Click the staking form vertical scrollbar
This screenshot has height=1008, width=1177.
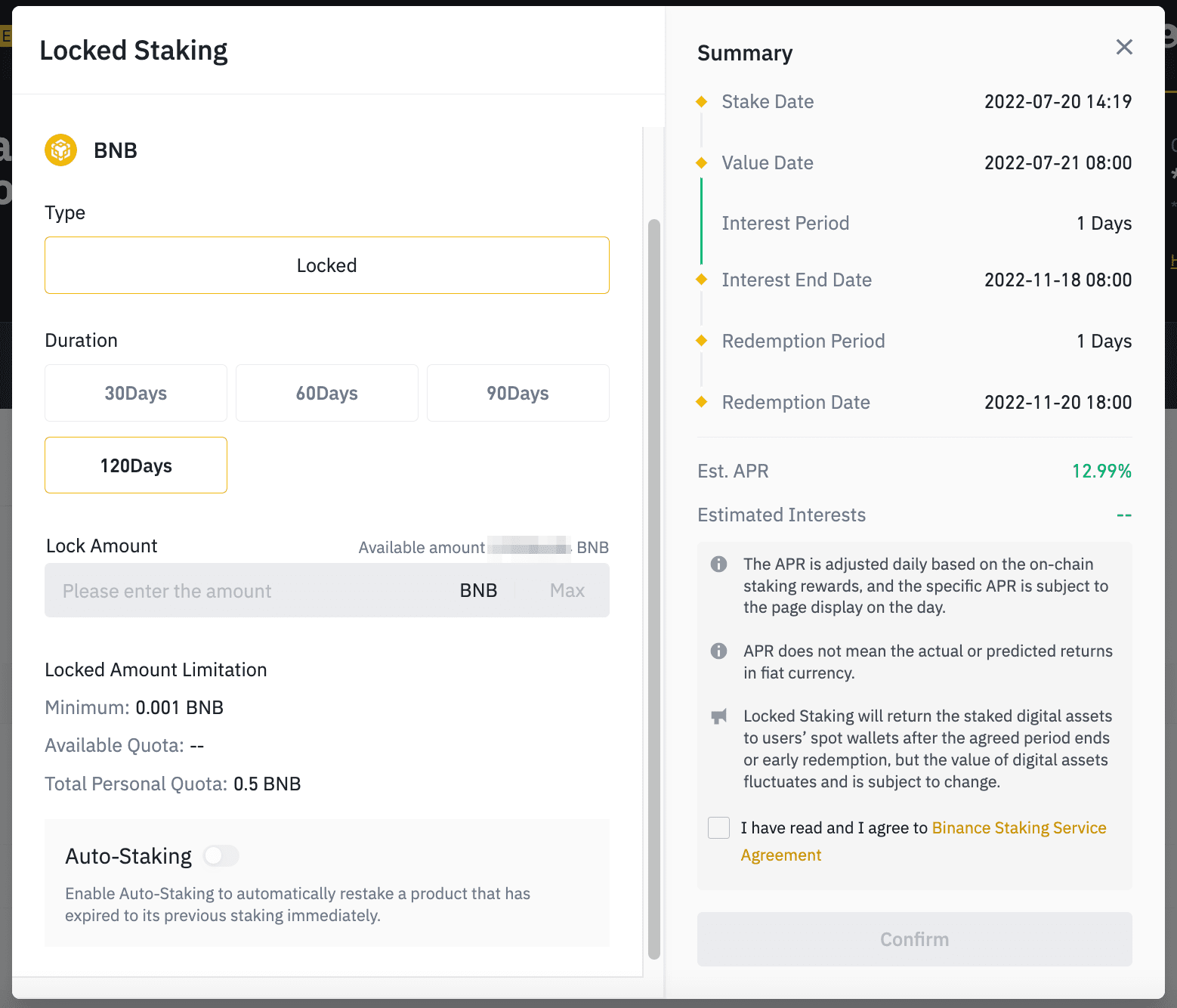(654, 589)
